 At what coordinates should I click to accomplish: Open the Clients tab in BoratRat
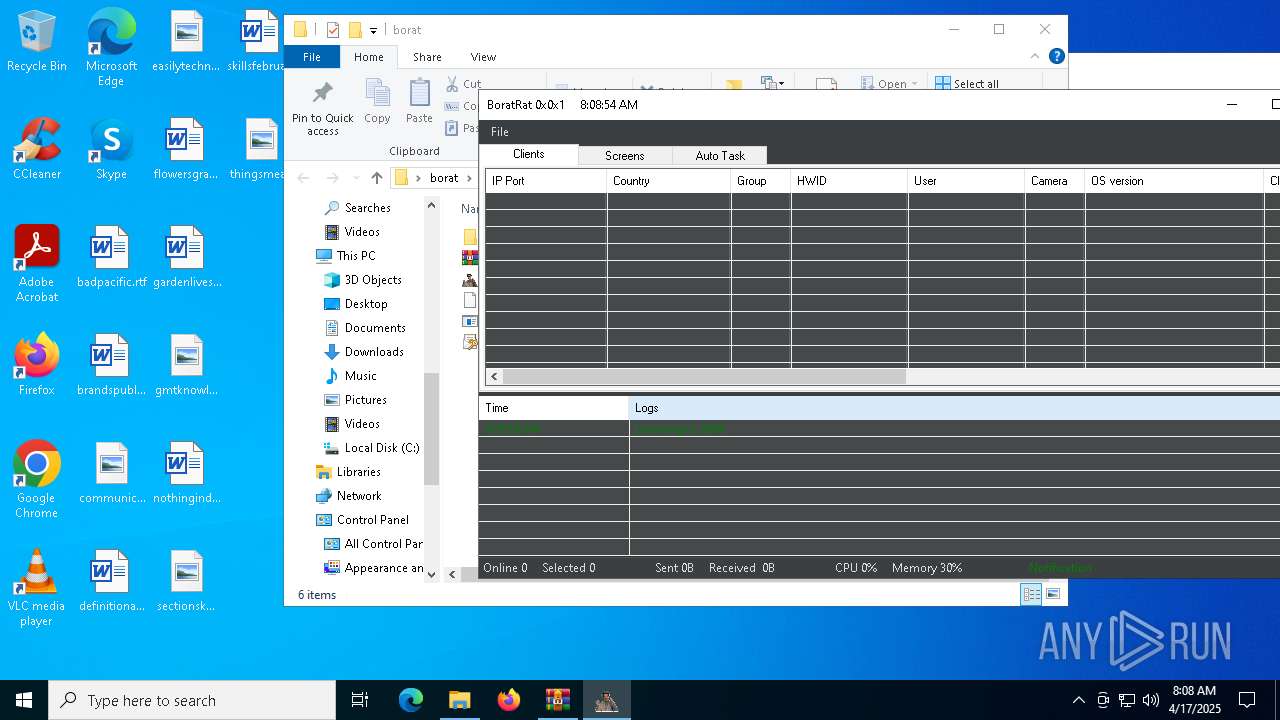click(x=528, y=154)
